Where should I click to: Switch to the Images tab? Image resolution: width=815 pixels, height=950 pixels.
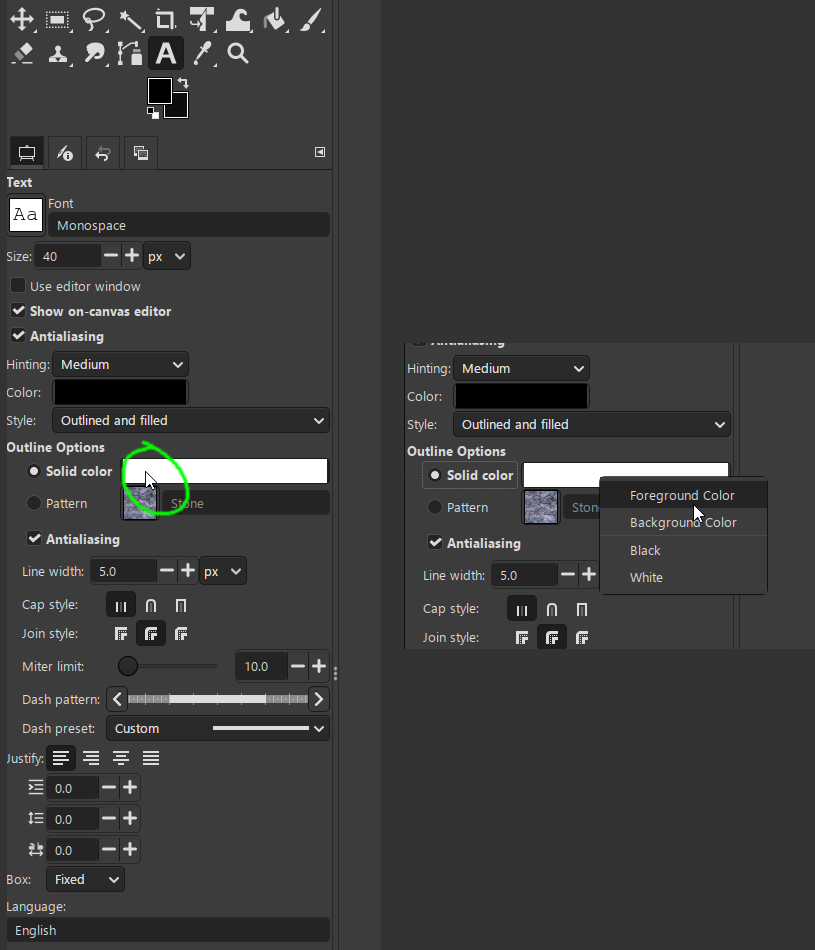(x=141, y=153)
